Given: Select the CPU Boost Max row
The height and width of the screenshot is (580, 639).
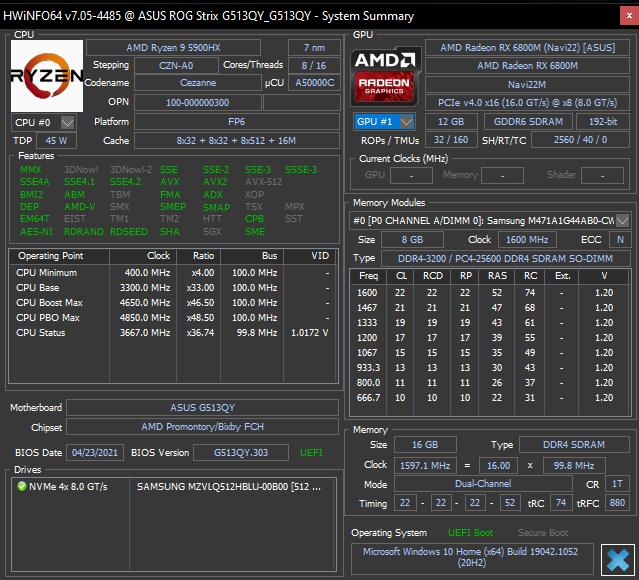Looking at the screenshot, I should point(173,303).
